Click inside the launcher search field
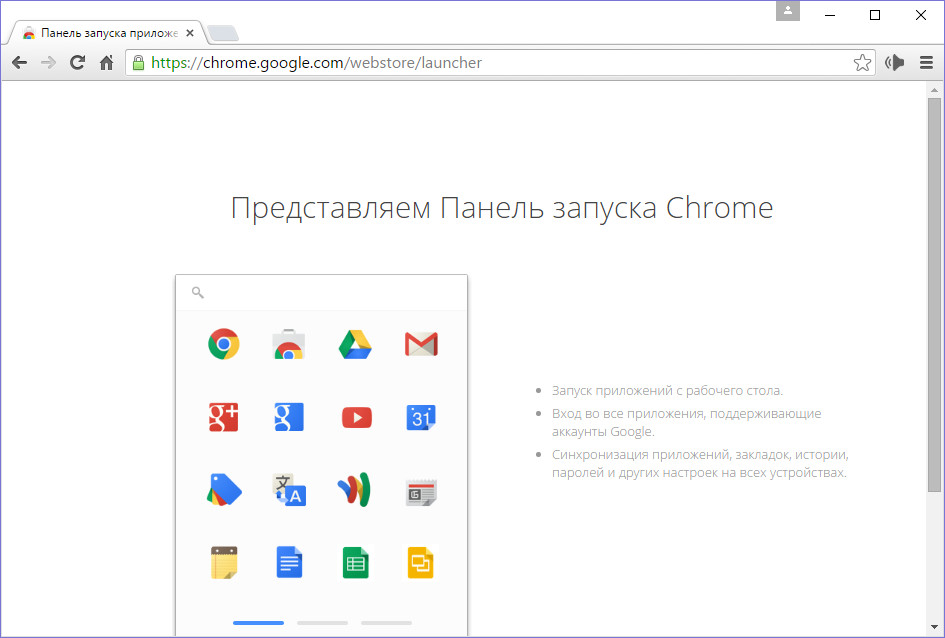 [321, 293]
